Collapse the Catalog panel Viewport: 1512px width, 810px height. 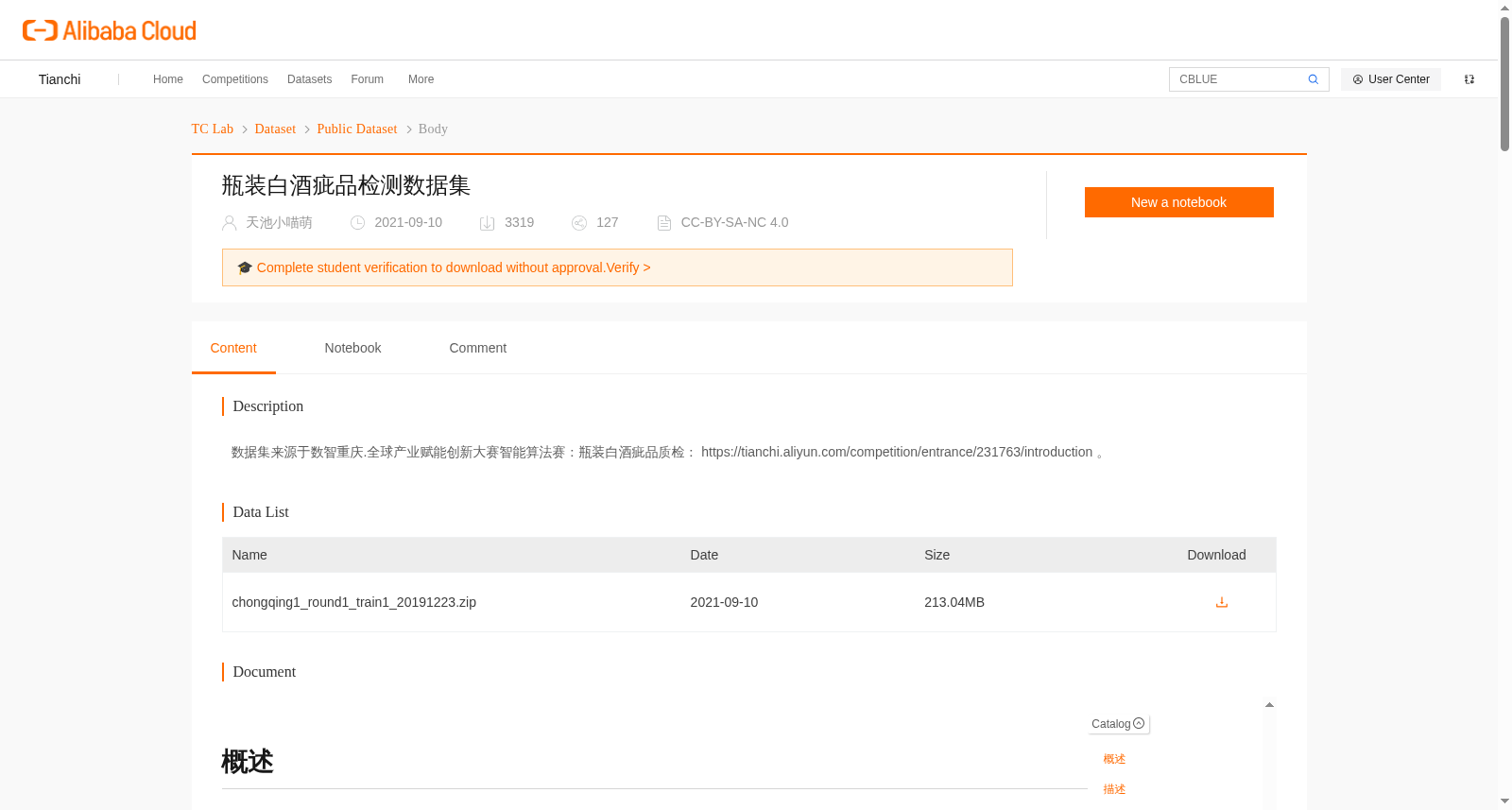(1139, 724)
